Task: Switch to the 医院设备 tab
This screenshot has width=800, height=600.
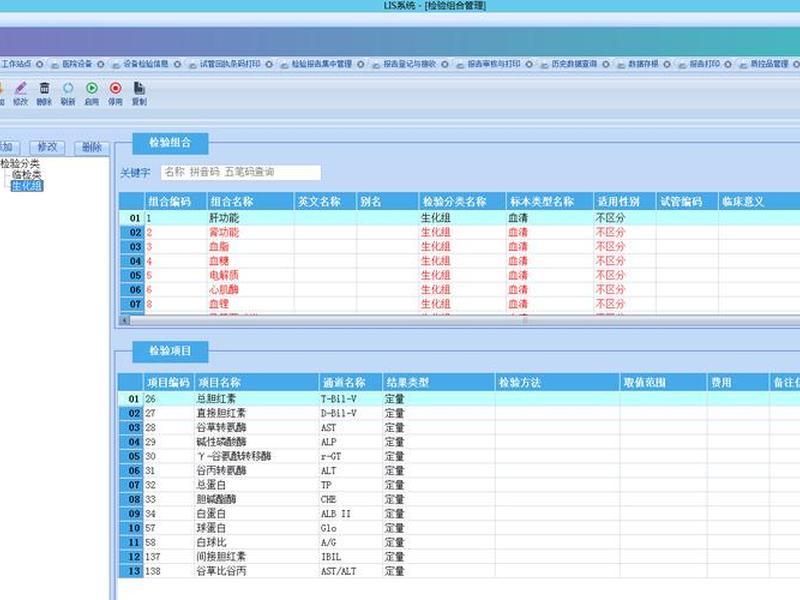Action: click(77, 64)
